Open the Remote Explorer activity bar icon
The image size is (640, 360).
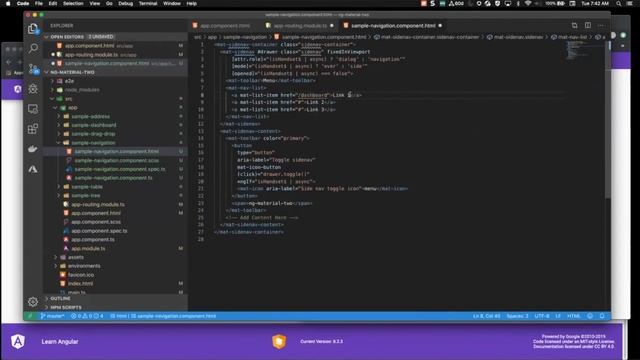33,109
